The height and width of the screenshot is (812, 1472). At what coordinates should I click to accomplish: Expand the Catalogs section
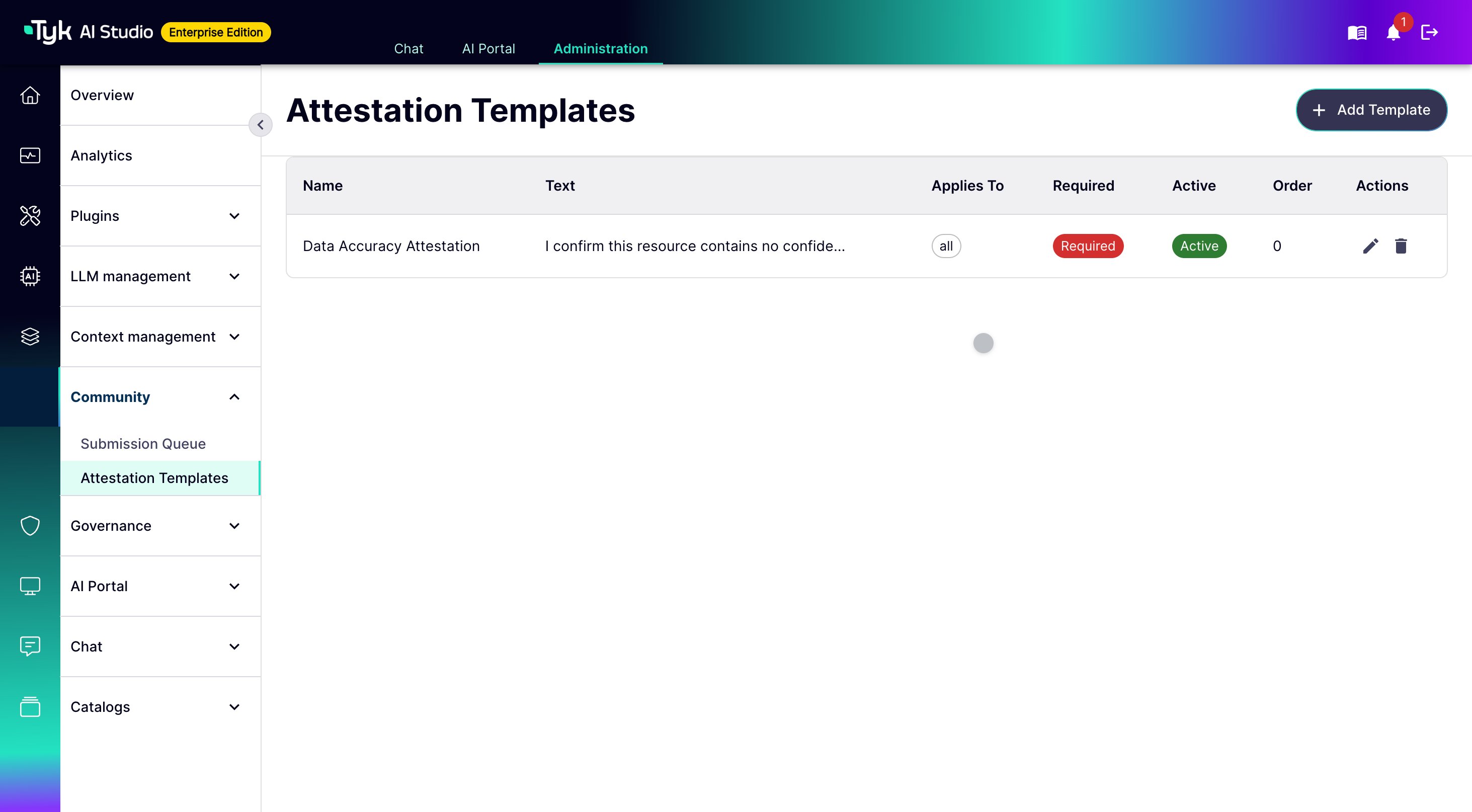pos(160,707)
